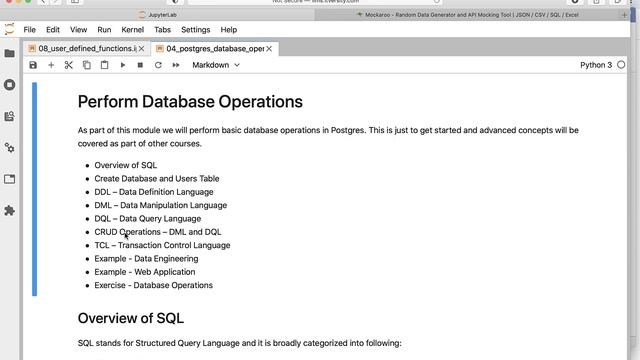Open the Property Inspector gears icon
This screenshot has height=360, width=640.
(9, 148)
